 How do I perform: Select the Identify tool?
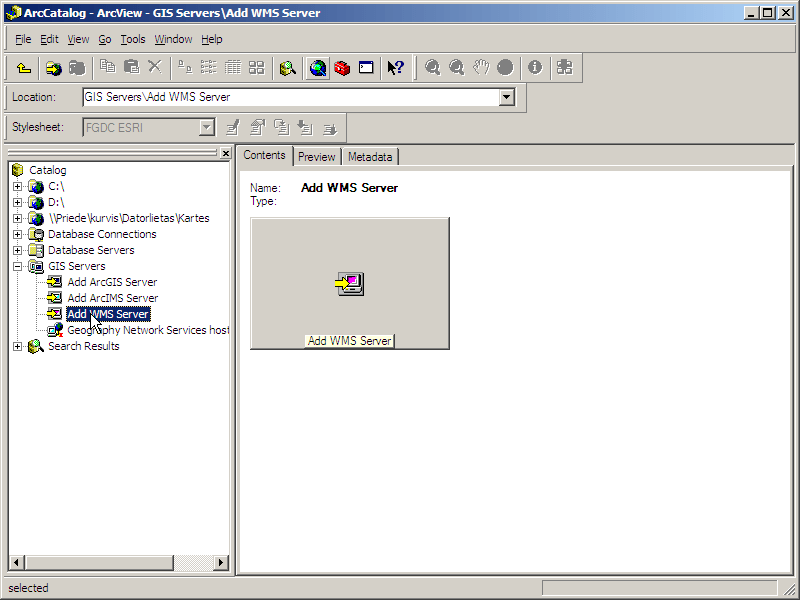pyautogui.click(x=535, y=67)
